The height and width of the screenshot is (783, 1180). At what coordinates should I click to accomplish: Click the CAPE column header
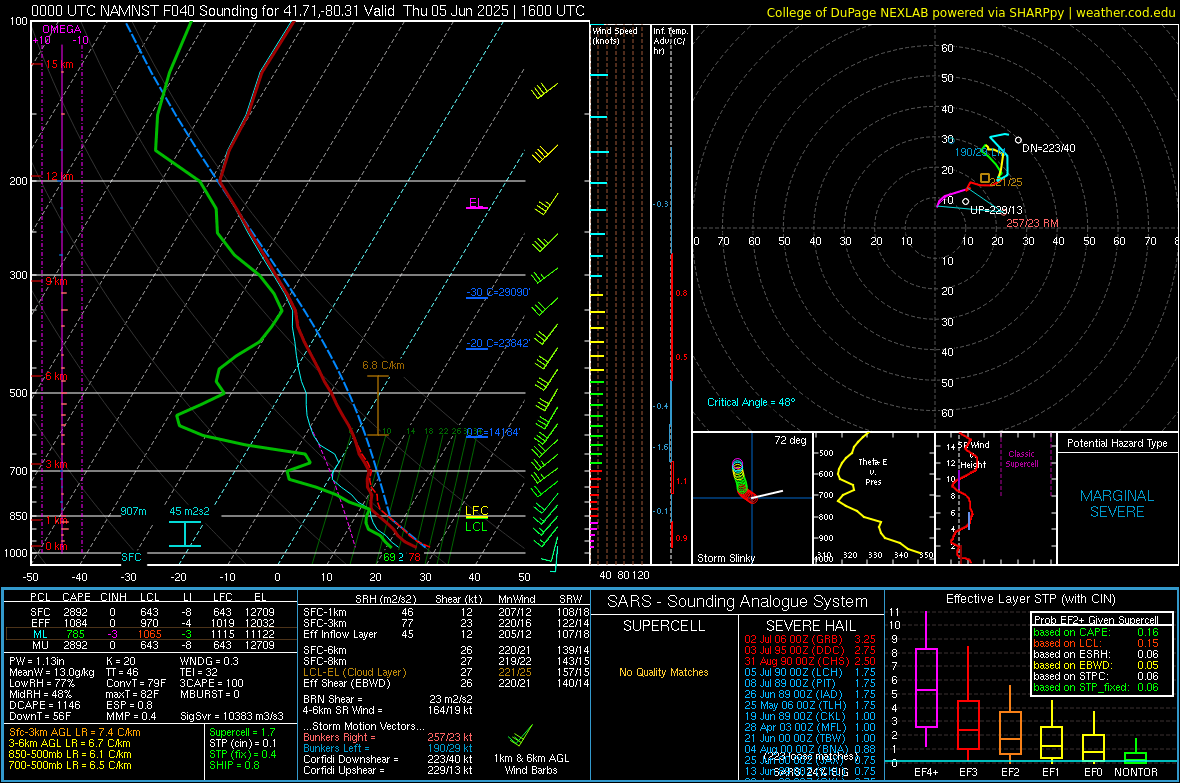(76, 597)
